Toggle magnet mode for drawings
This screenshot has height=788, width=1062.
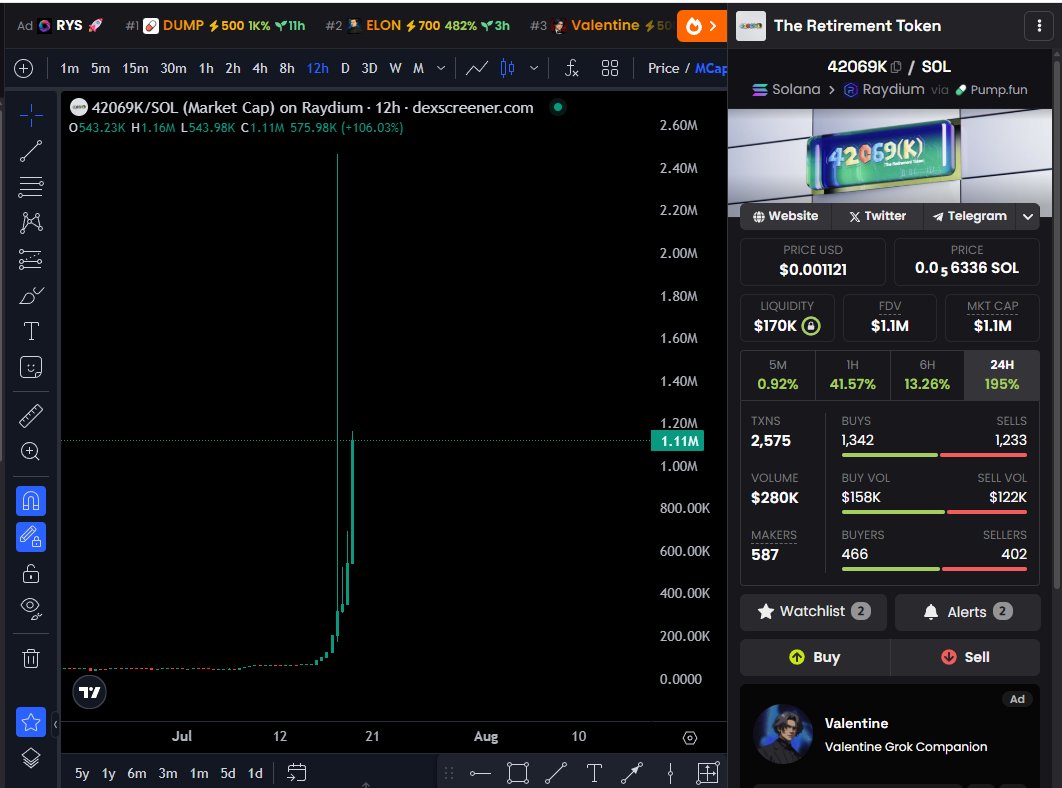(x=30, y=501)
